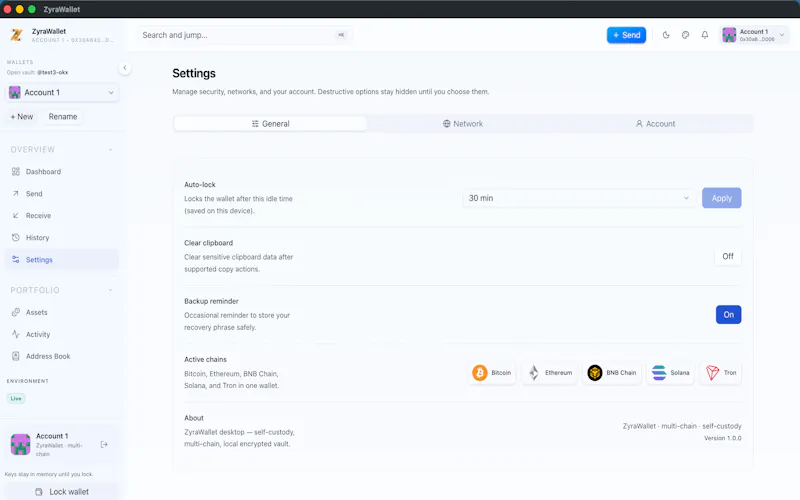Focus the Search and jump field

[x=244, y=35]
